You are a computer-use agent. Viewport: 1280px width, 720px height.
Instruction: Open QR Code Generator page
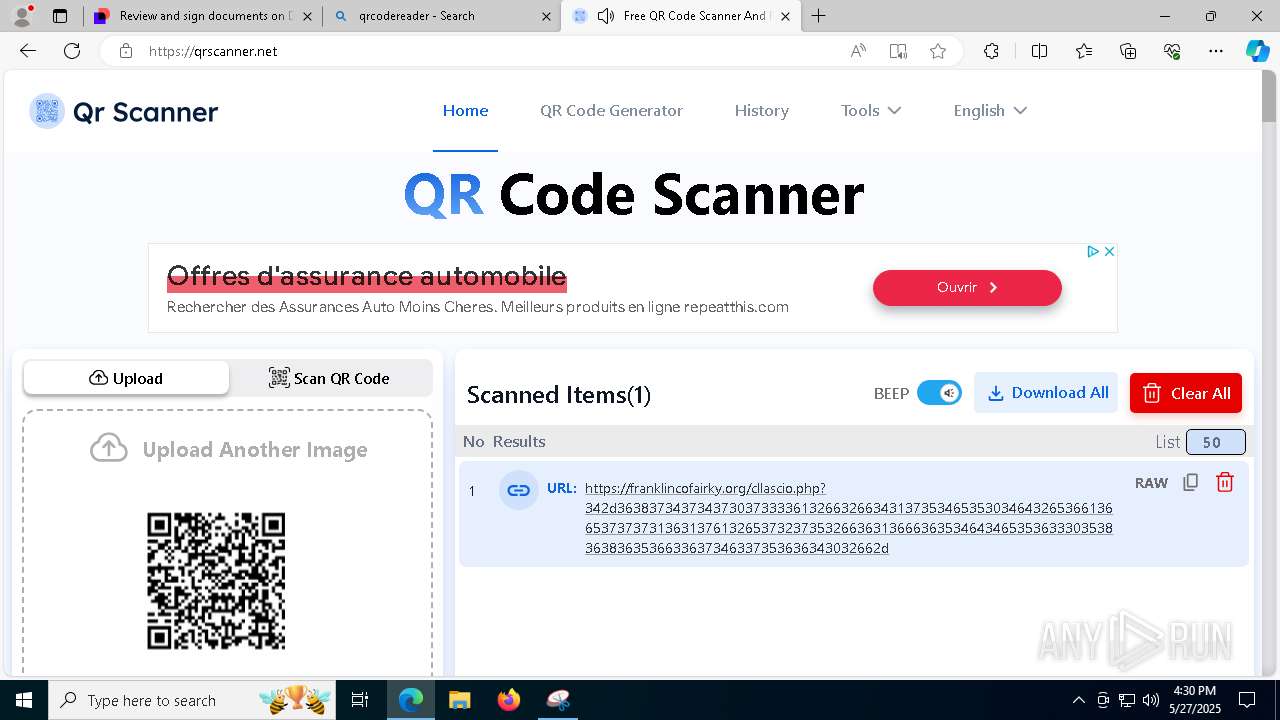coord(611,111)
